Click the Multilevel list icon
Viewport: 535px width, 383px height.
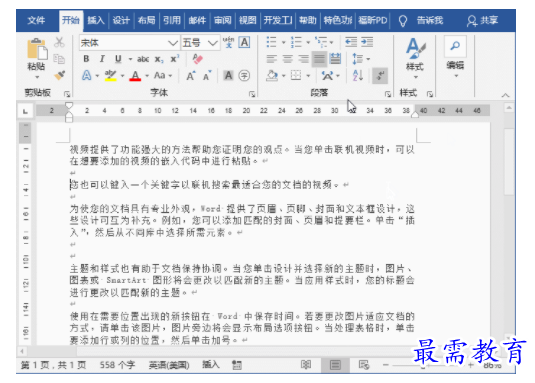321,42
